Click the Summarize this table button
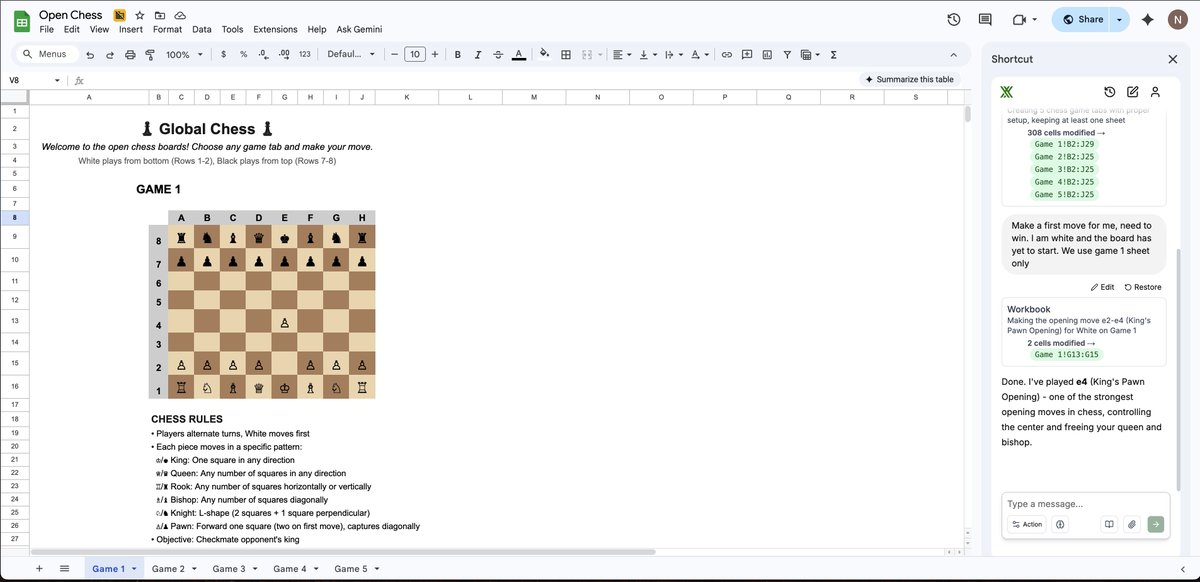 click(x=910, y=78)
